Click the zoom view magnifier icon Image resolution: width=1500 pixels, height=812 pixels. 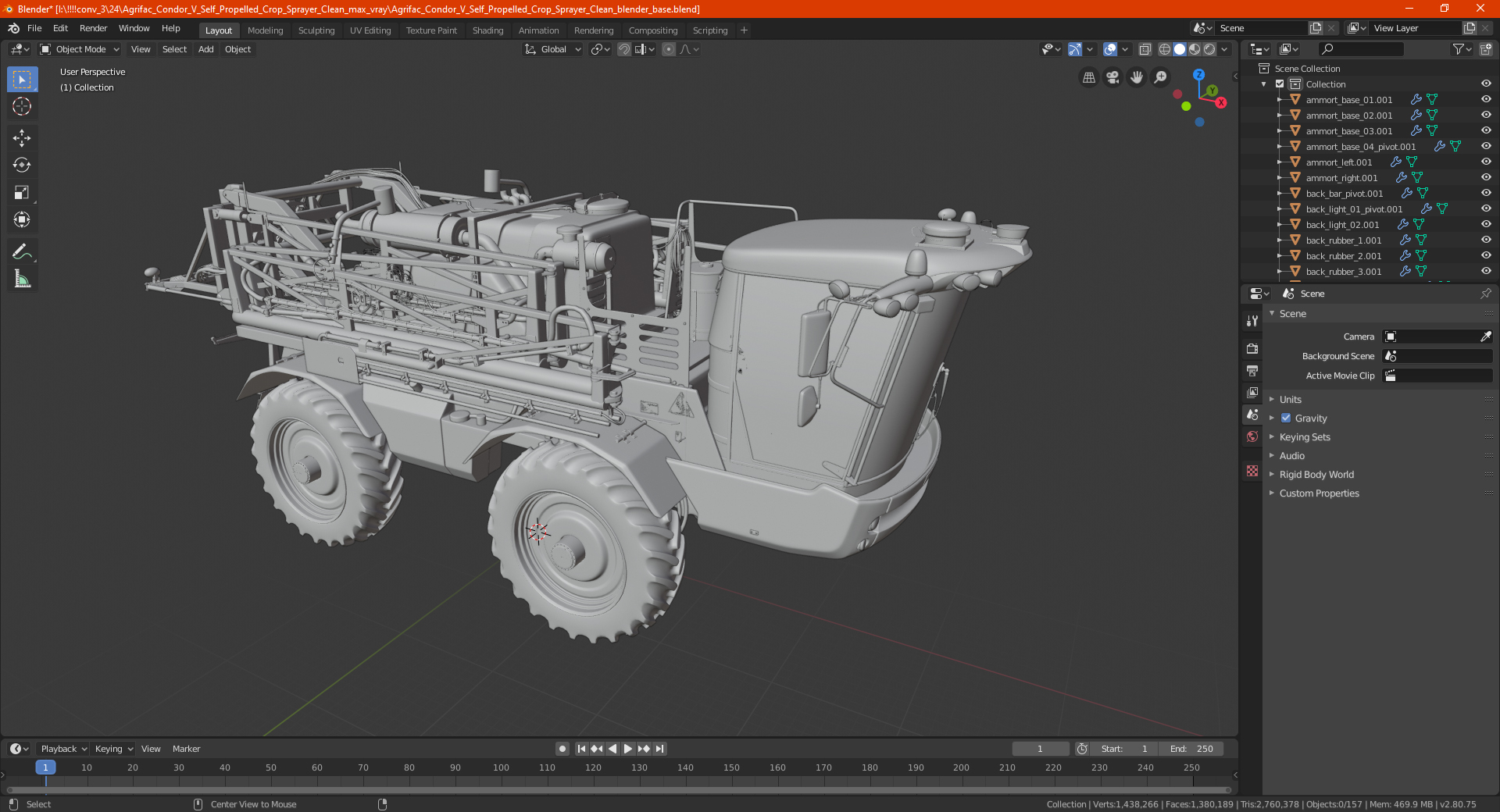tap(1161, 77)
